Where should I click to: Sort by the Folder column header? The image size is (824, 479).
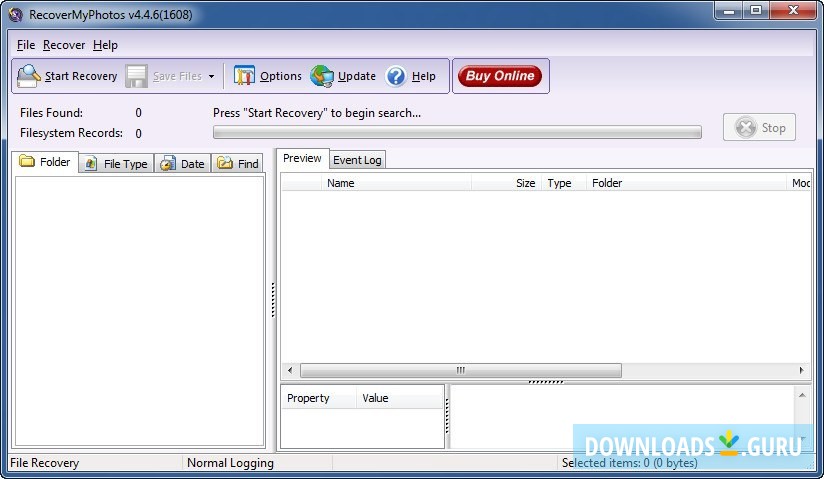[x=686, y=183]
